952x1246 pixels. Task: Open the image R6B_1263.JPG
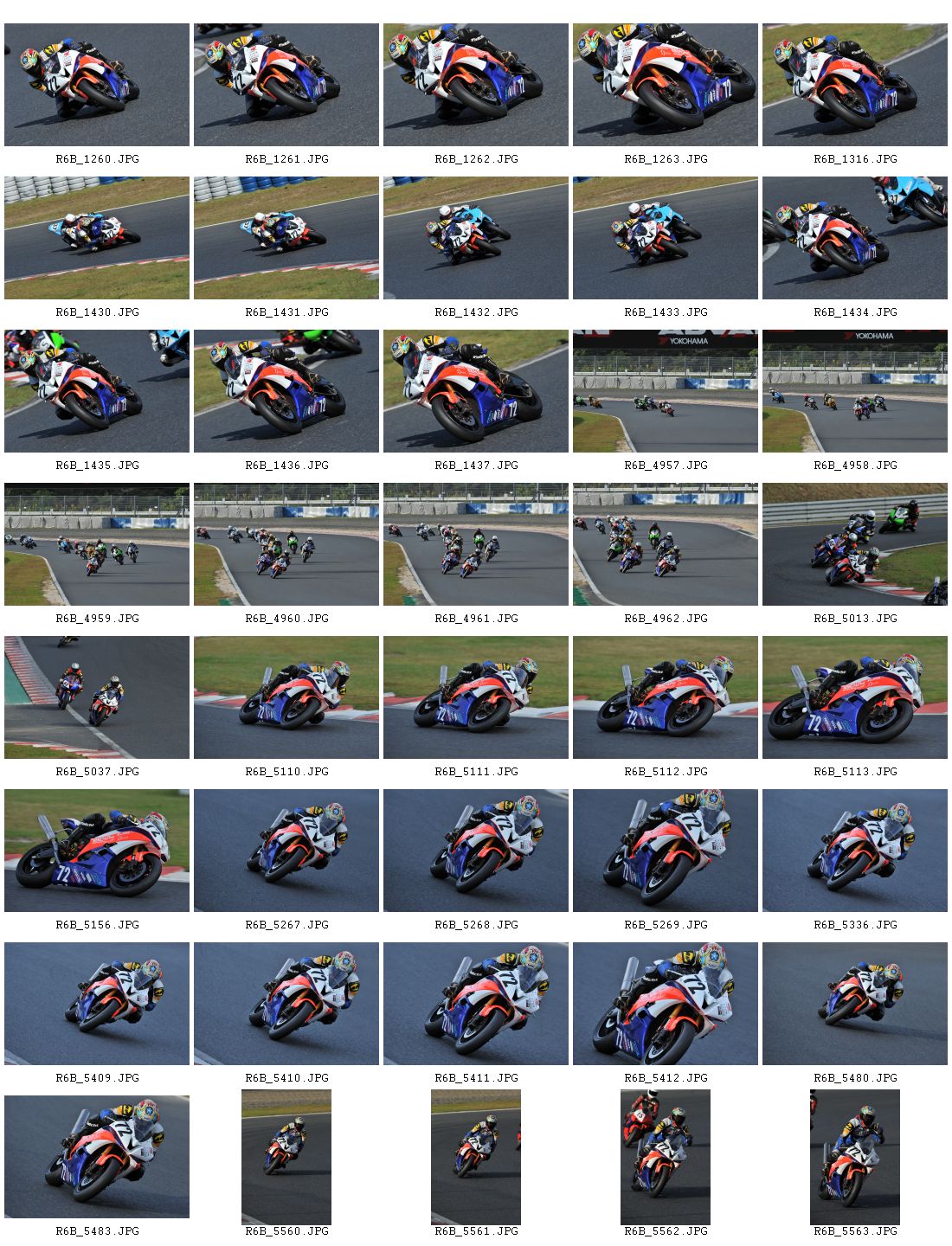pyautogui.click(x=666, y=85)
